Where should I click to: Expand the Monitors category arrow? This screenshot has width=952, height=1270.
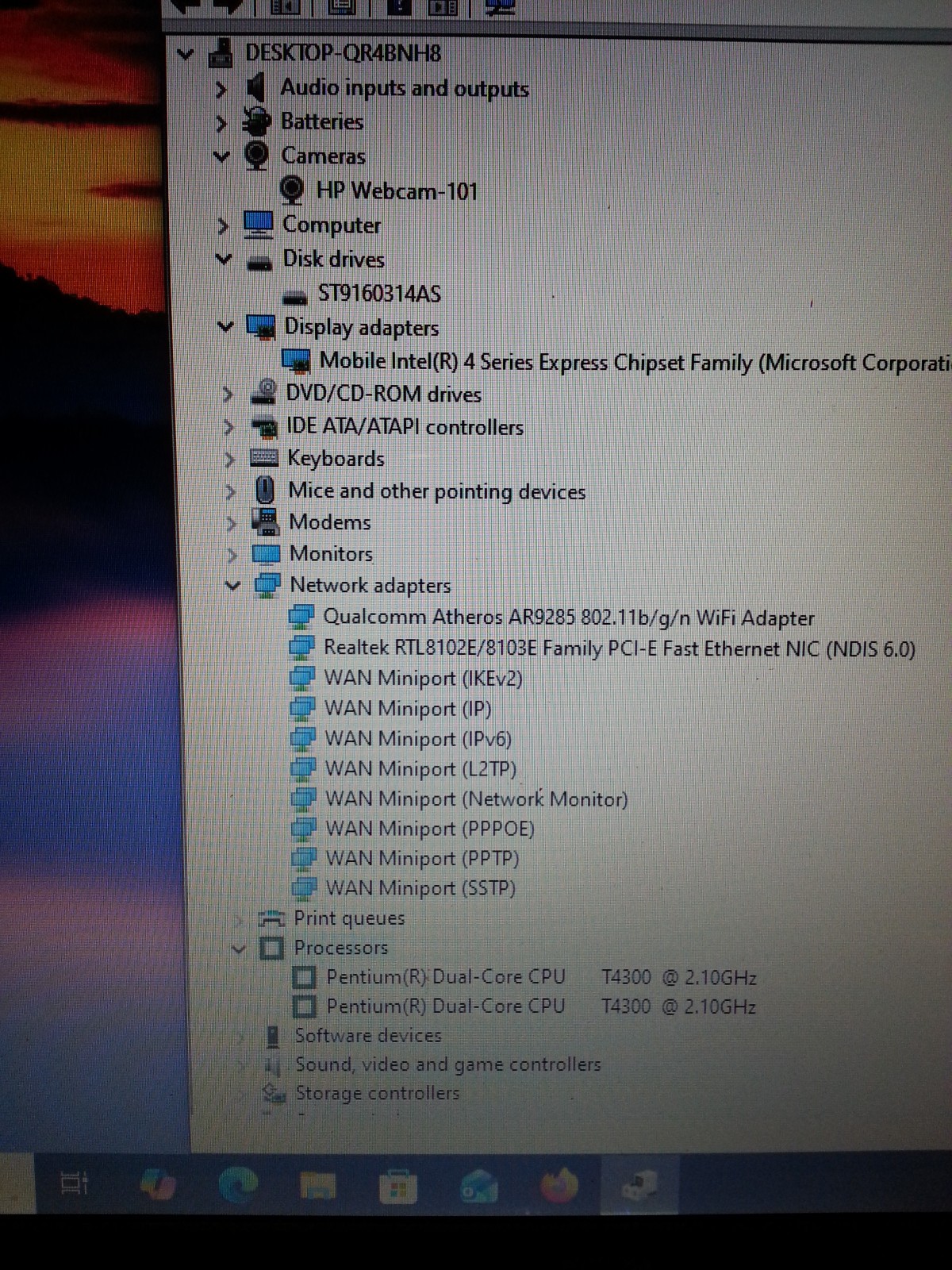[x=232, y=554]
